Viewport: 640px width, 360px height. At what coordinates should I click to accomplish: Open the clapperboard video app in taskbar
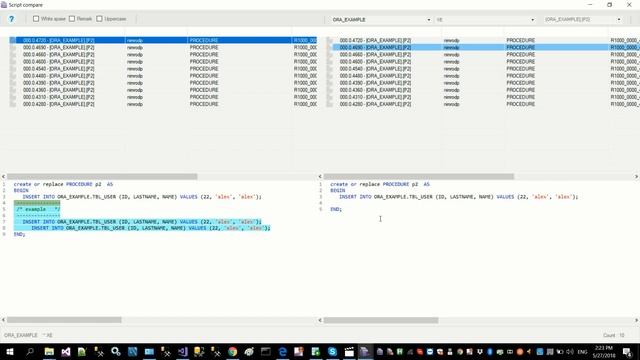(x=349, y=351)
